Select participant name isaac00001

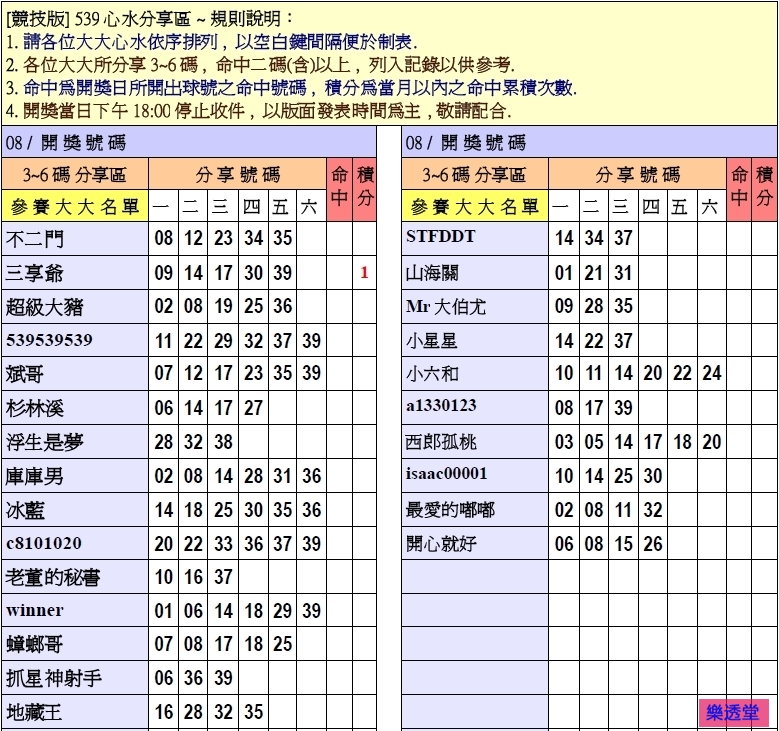click(447, 474)
